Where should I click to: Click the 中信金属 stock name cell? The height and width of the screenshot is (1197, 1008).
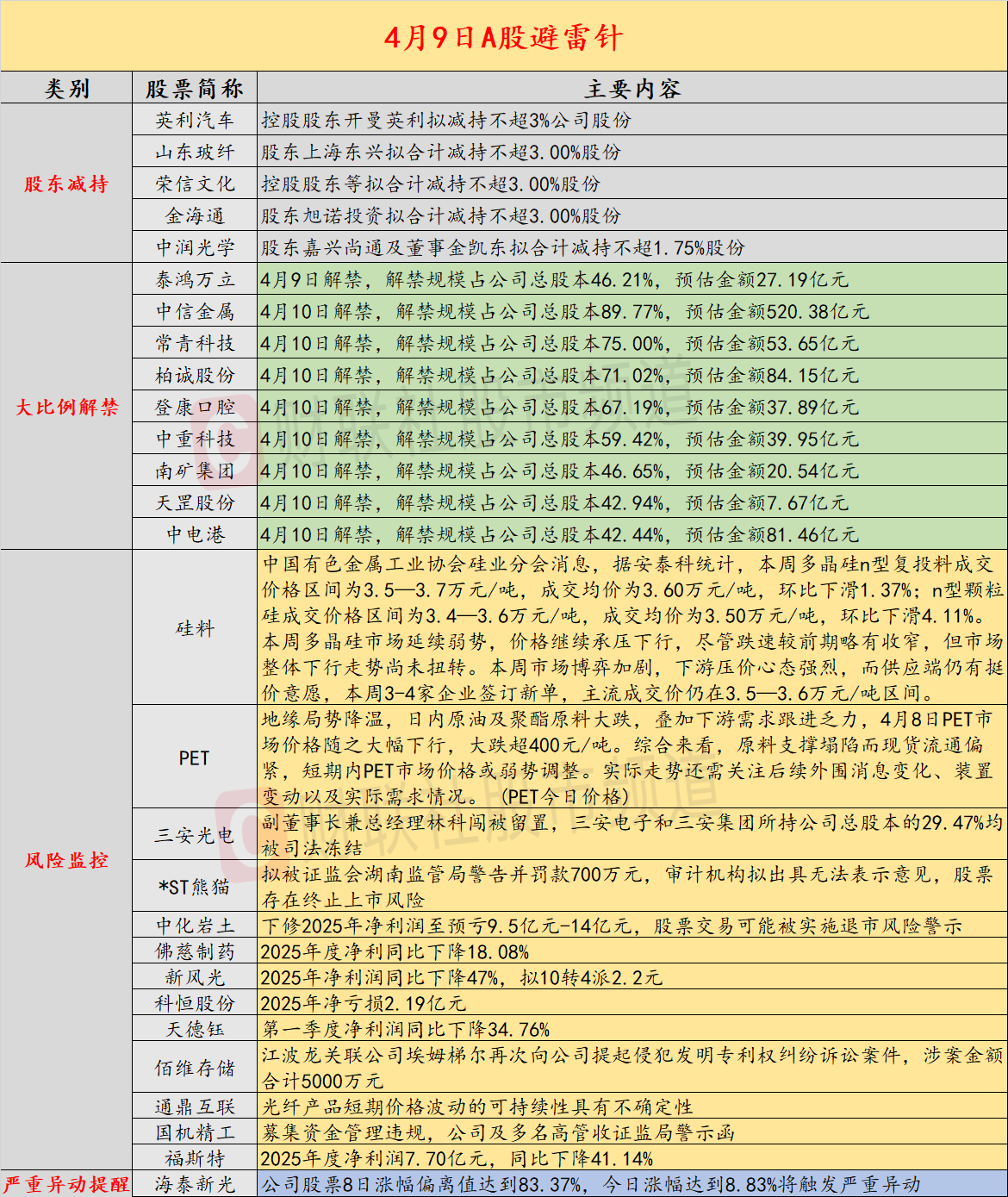point(195,311)
